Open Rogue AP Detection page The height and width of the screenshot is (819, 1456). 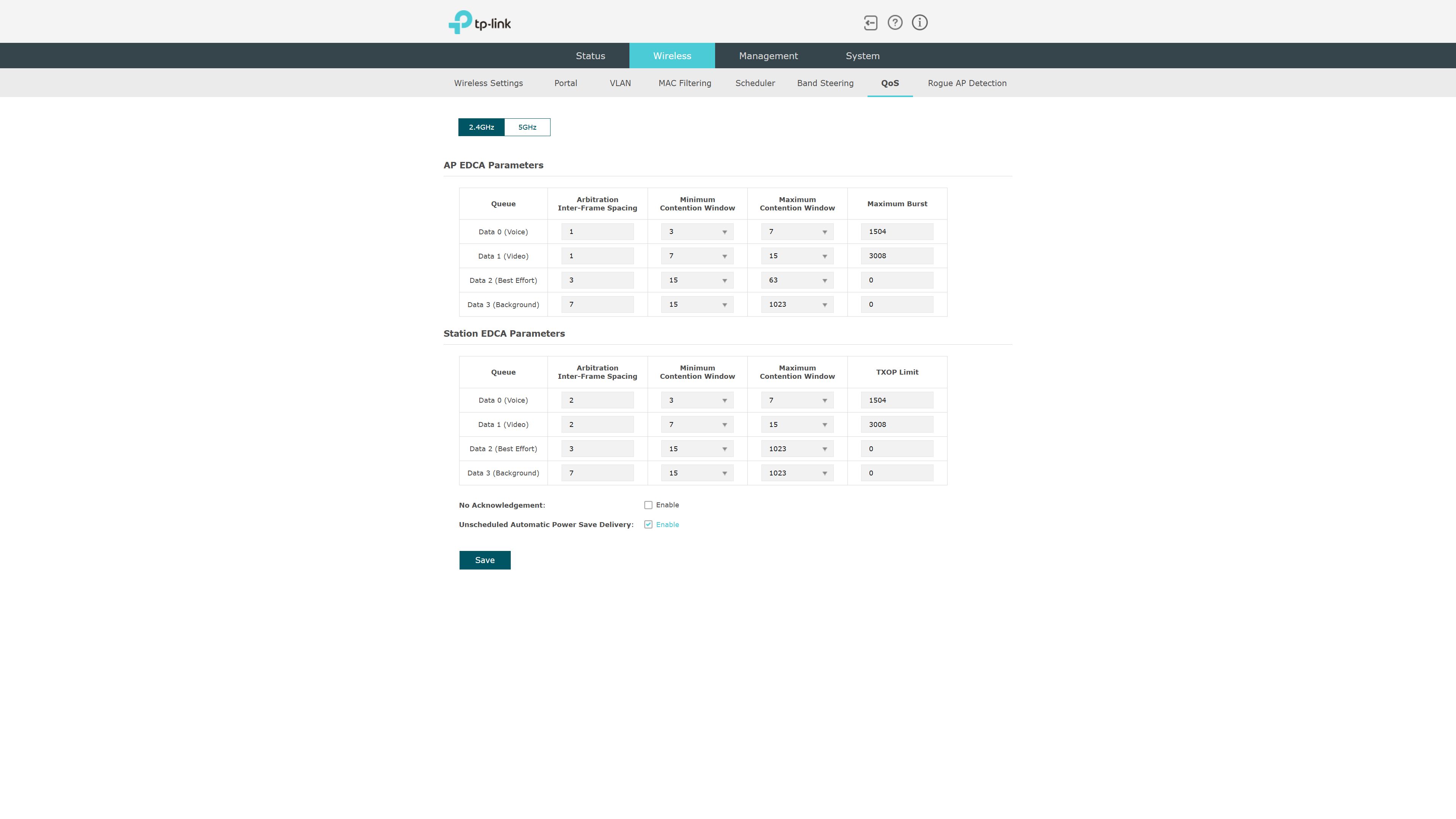pyautogui.click(x=966, y=83)
